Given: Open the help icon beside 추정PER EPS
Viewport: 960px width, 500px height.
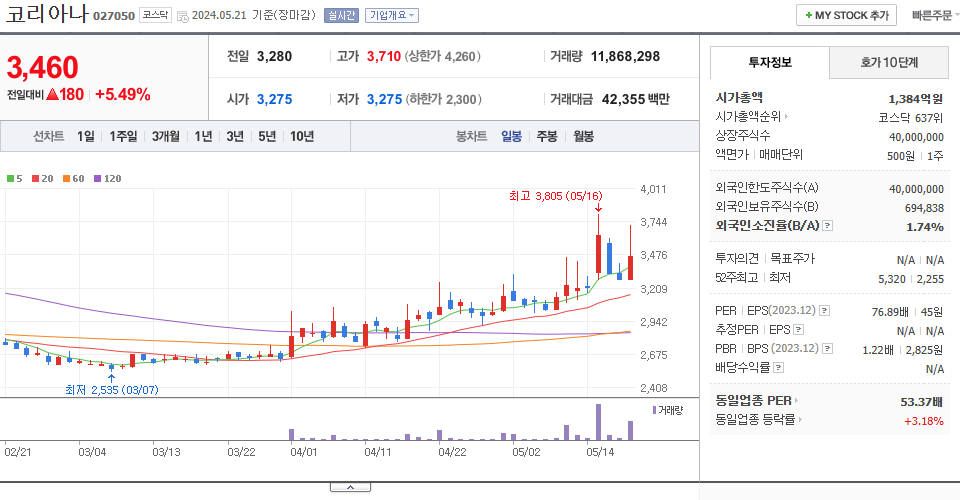Looking at the screenshot, I should (x=798, y=330).
